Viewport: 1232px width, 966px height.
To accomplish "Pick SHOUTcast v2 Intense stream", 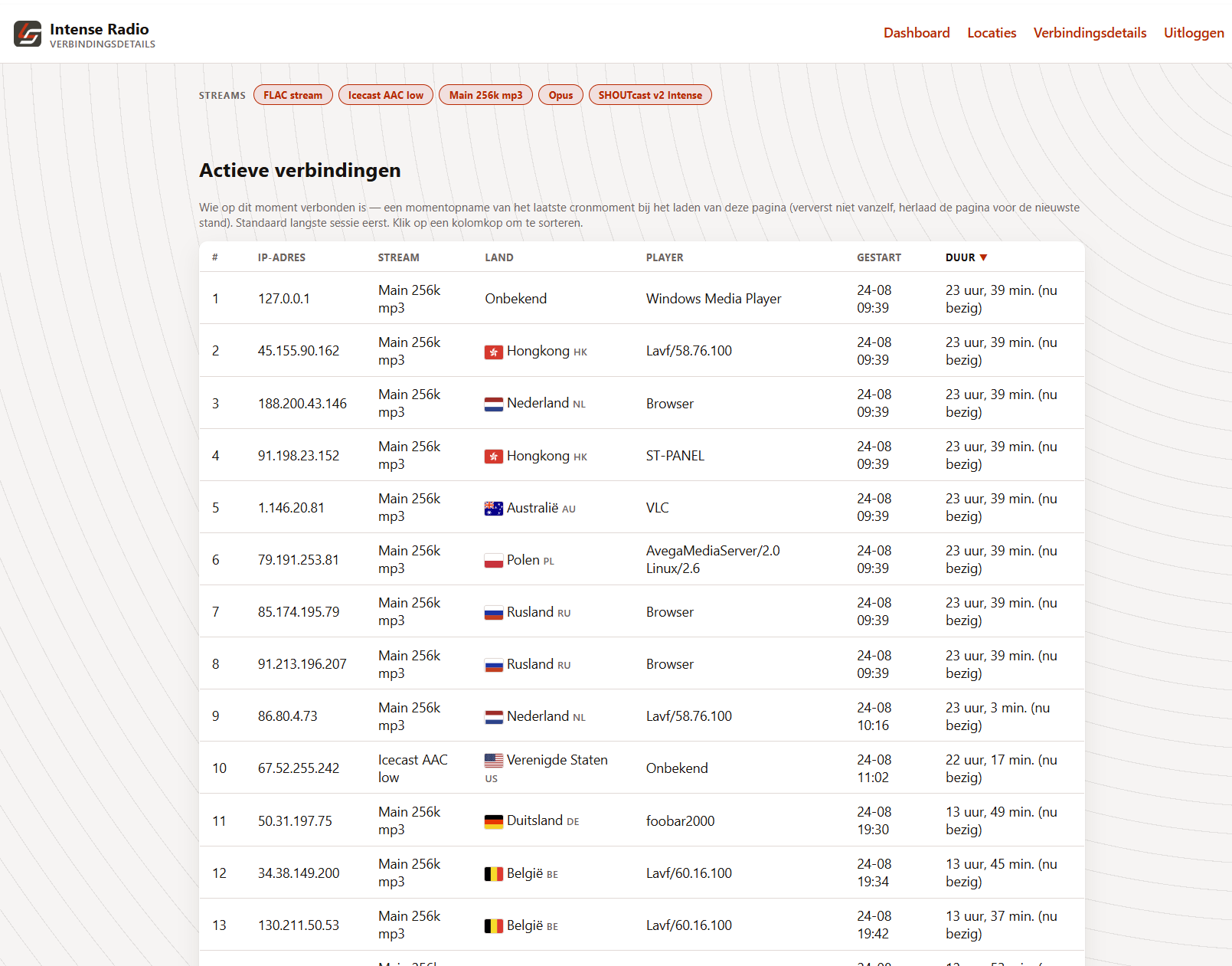I will click(x=650, y=95).
